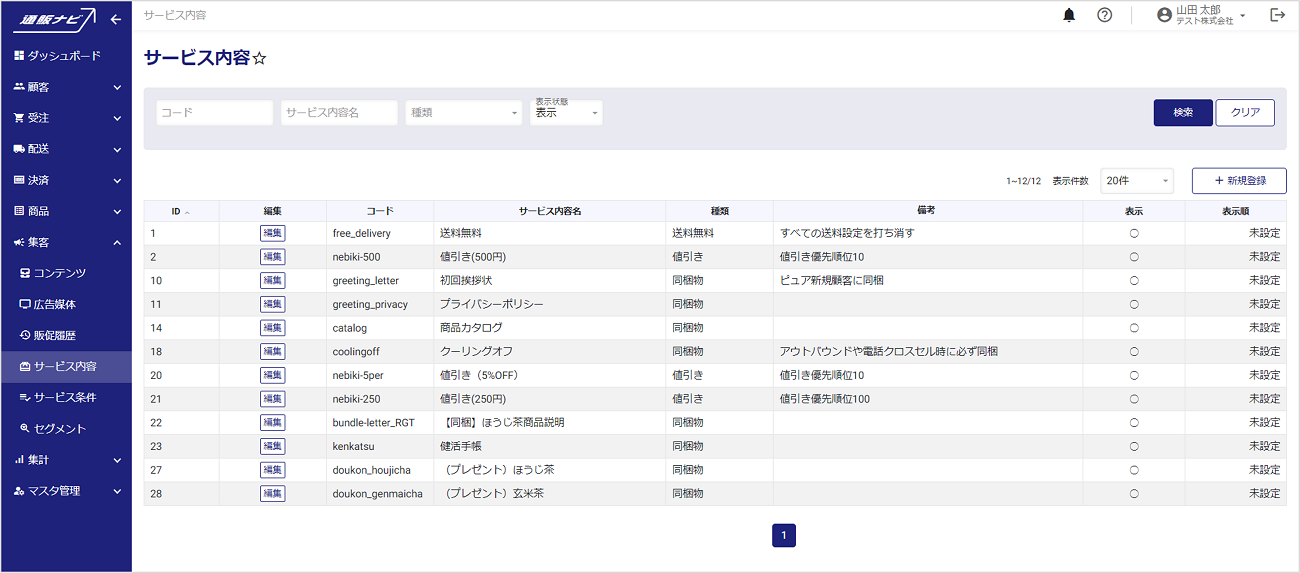Expand the 顧客 sidebar menu

[x=66, y=87]
